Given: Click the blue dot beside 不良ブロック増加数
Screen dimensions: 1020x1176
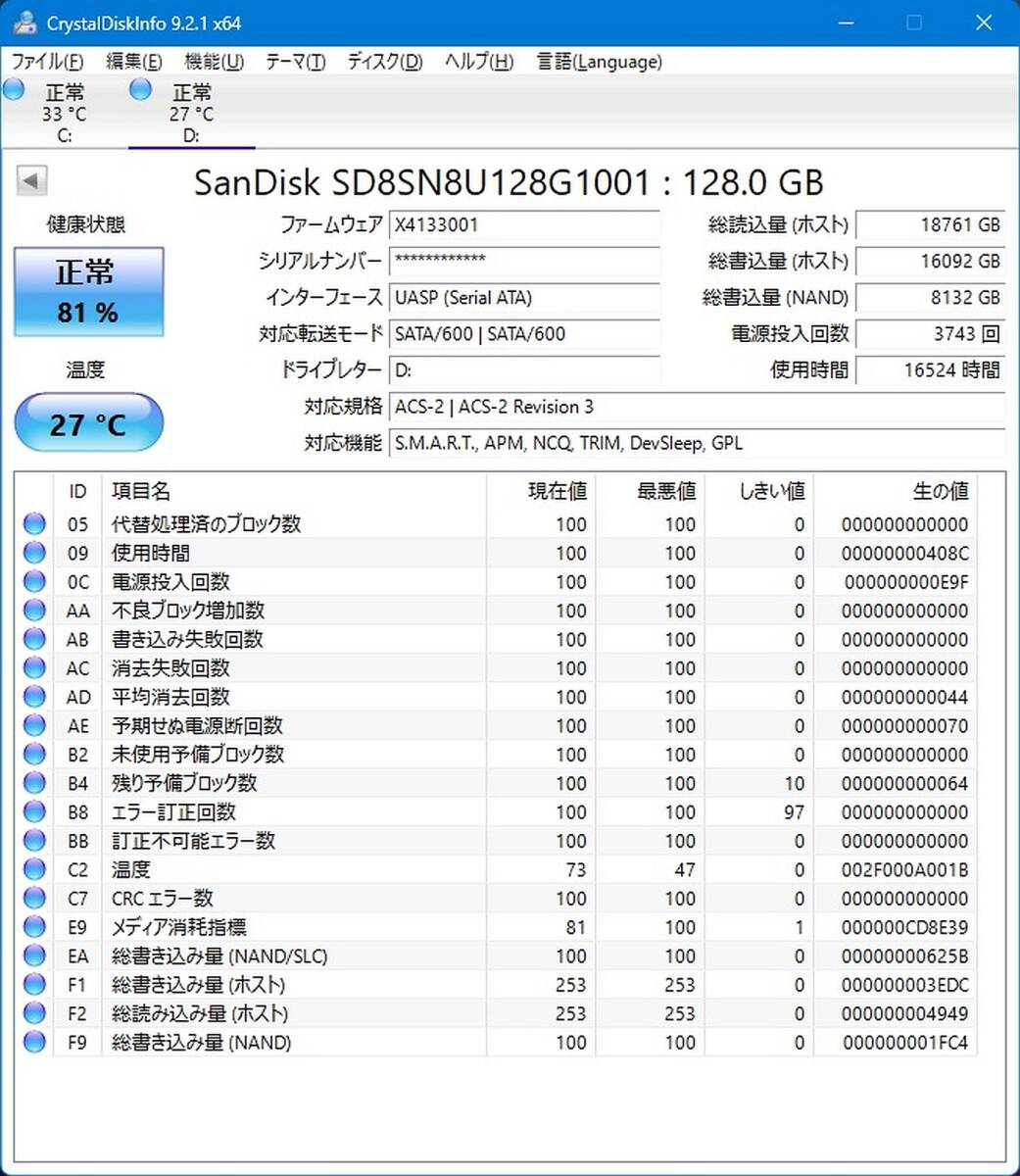Looking at the screenshot, I should point(34,611).
